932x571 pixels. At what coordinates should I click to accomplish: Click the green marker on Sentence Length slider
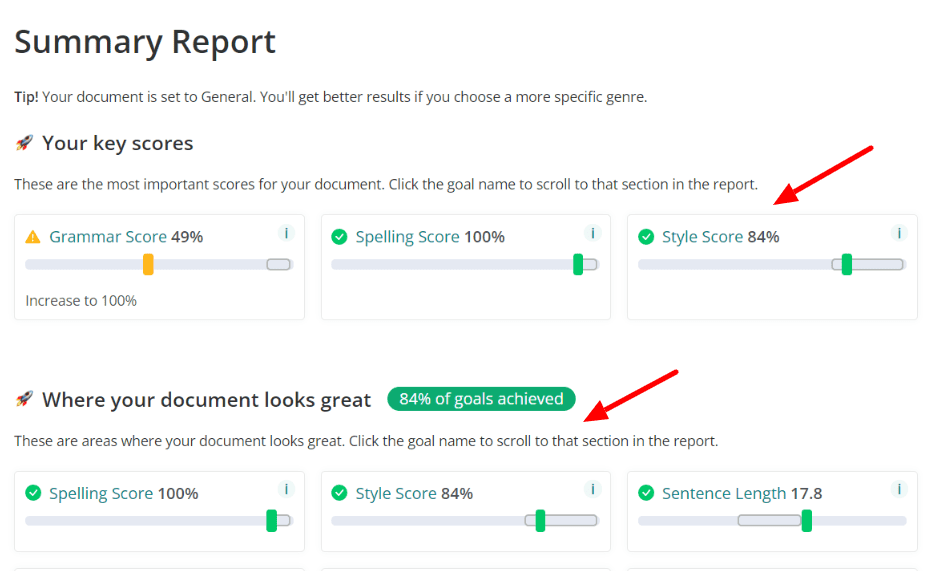pos(806,520)
